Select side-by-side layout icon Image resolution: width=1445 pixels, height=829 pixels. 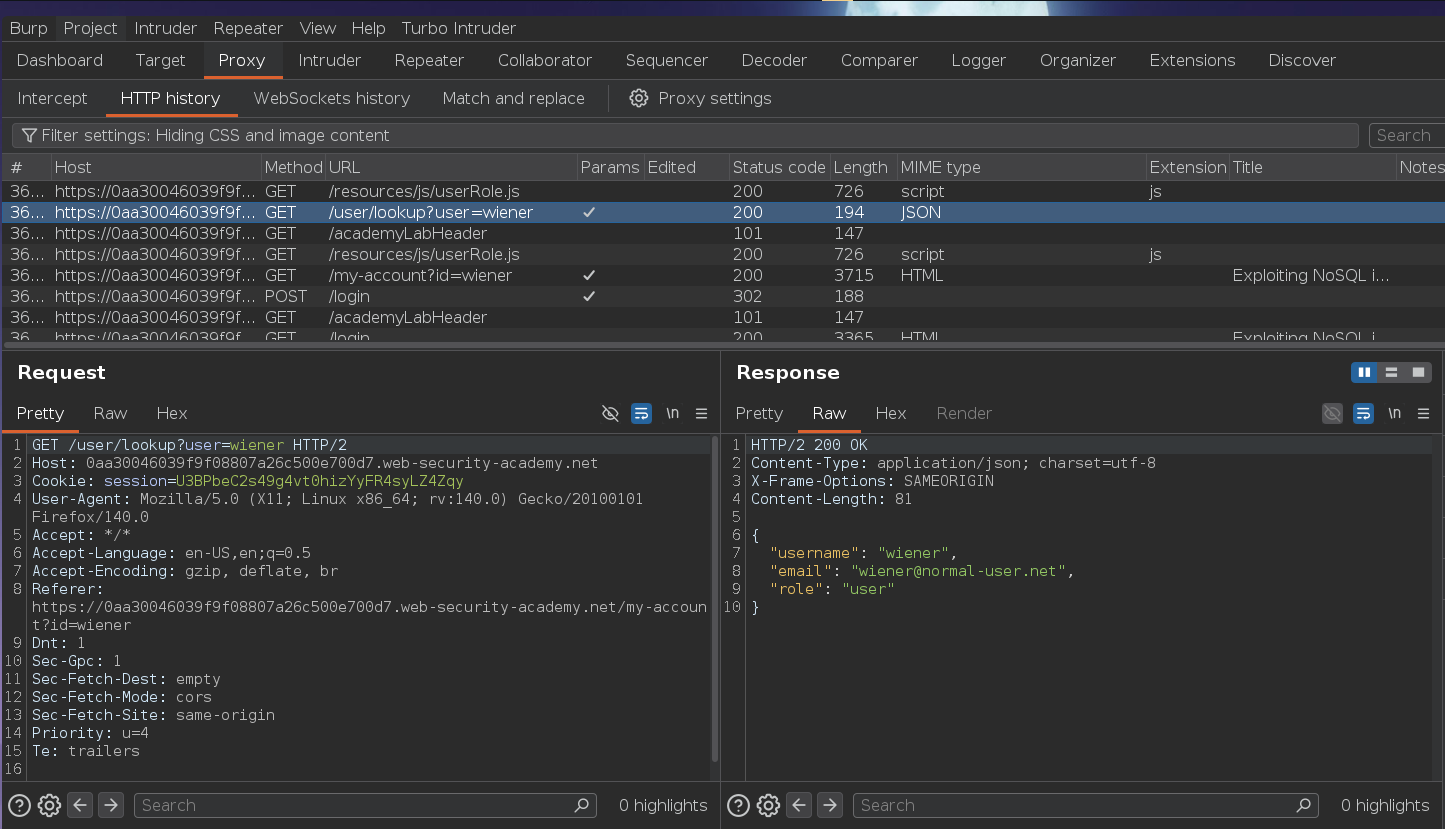[1364, 372]
